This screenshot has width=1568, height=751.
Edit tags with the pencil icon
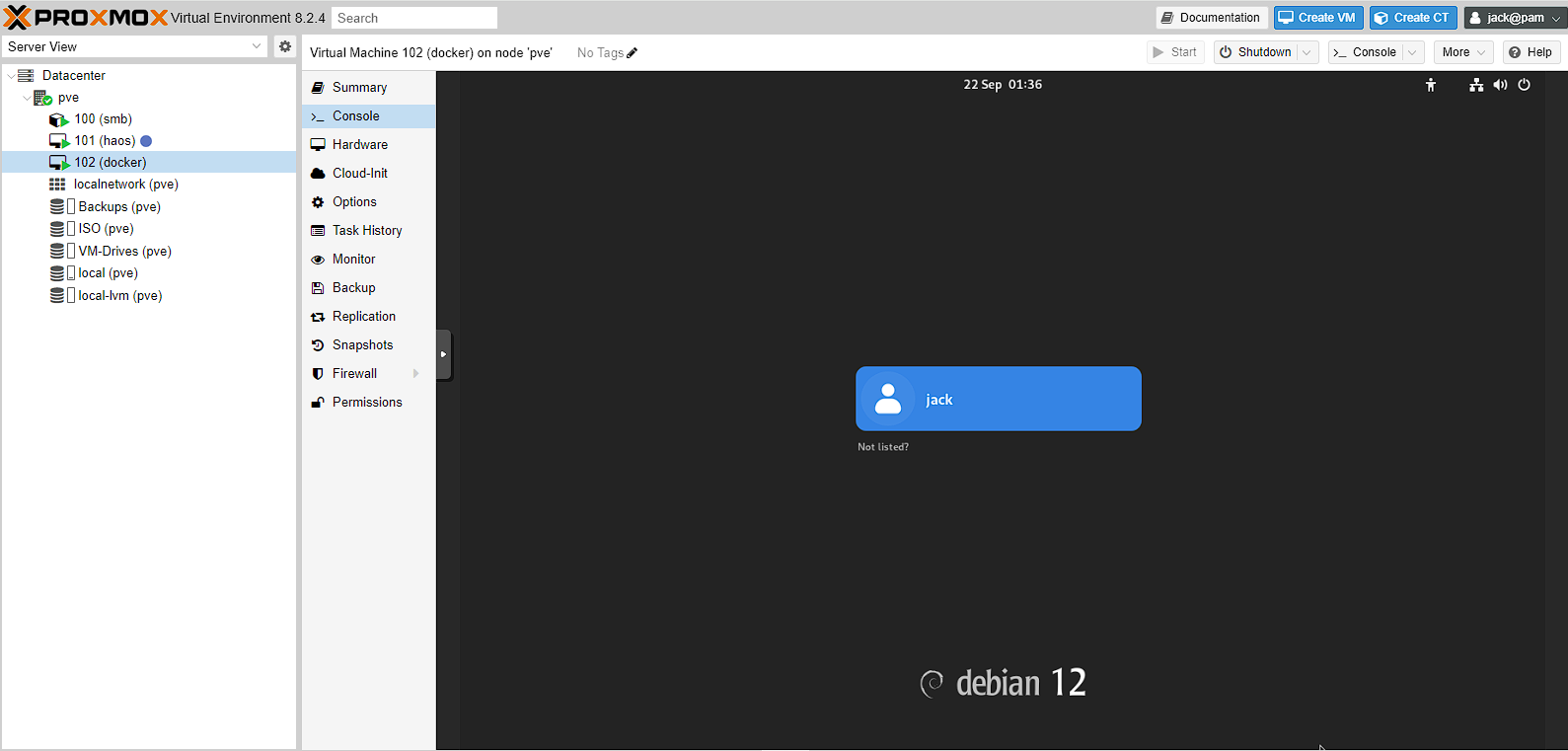[633, 53]
